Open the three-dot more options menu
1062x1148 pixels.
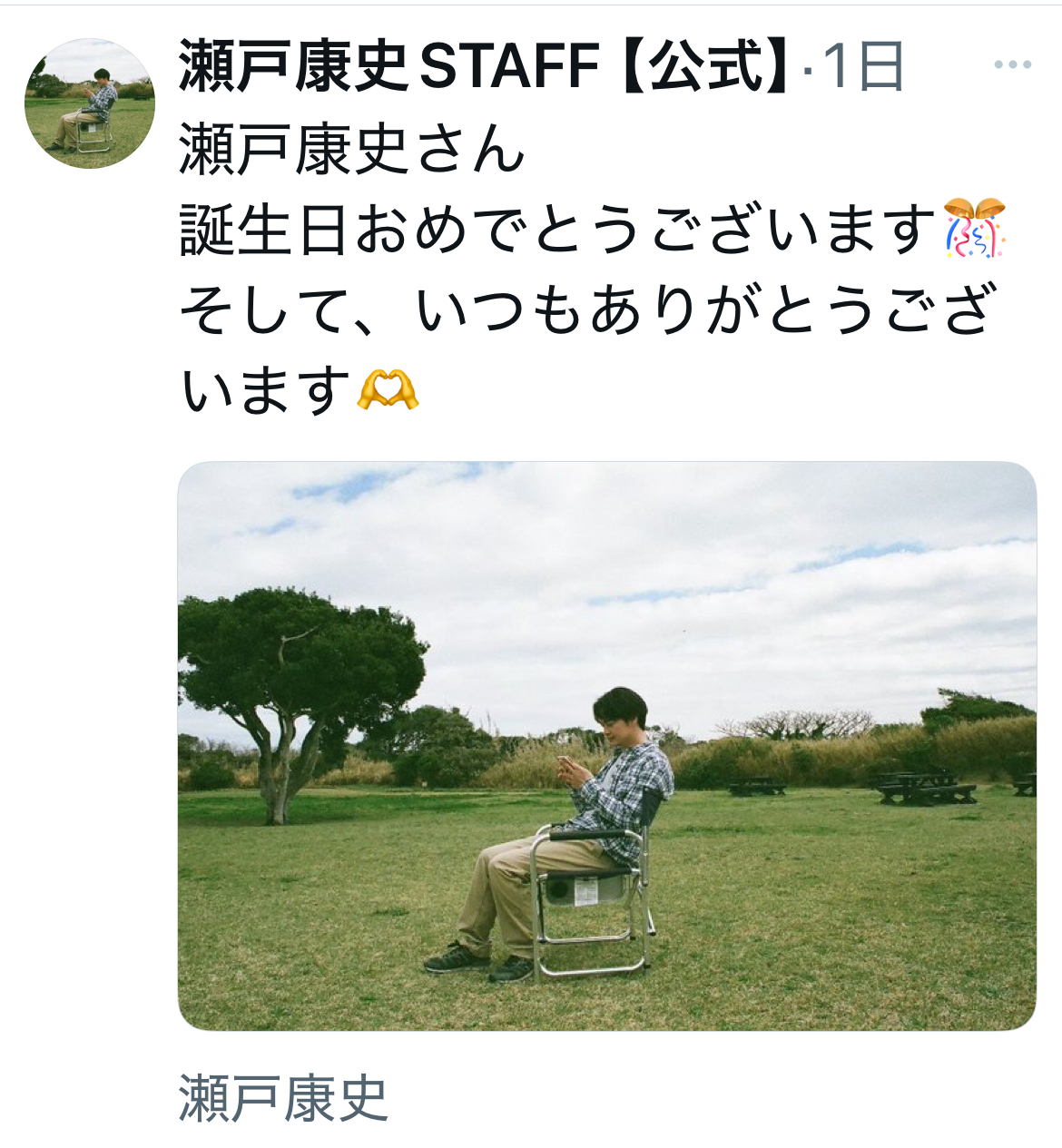click(1012, 64)
